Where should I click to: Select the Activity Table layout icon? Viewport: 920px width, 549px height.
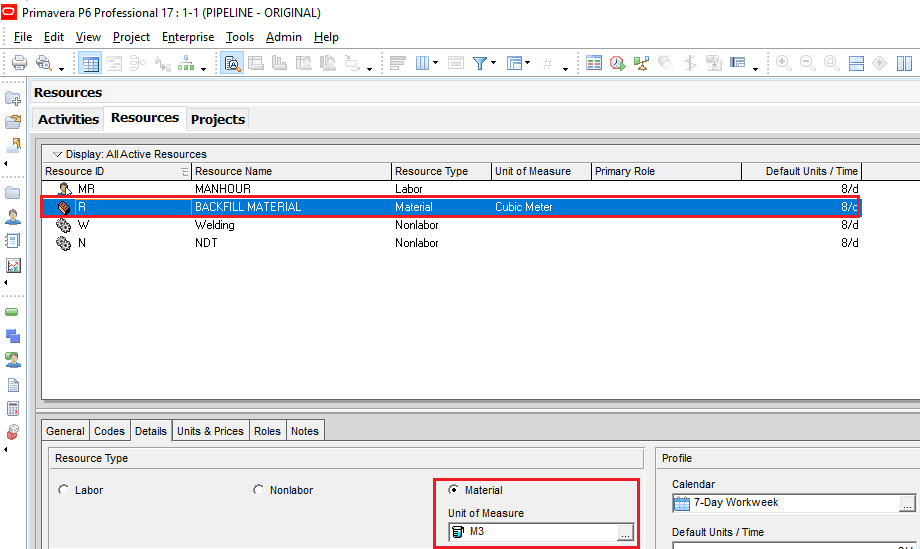point(90,63)
